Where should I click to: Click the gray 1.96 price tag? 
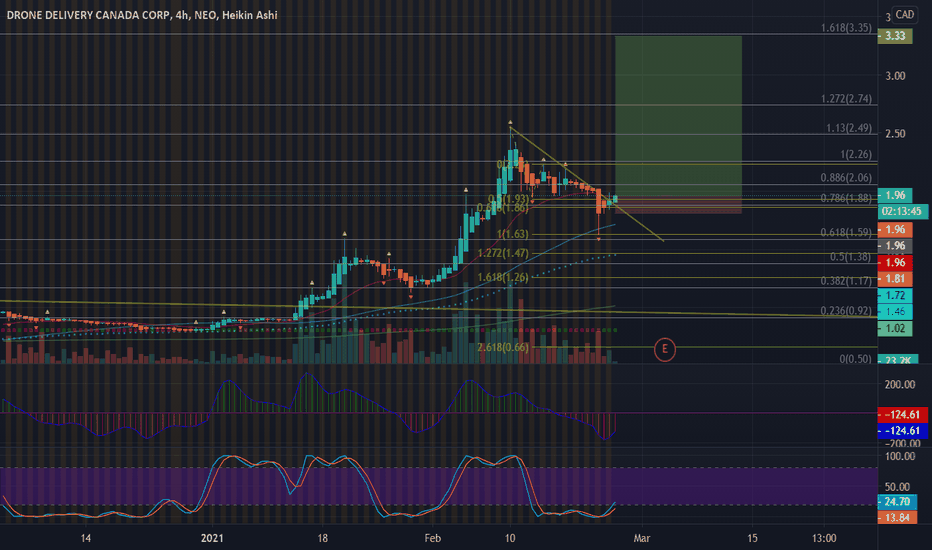pyautogui.click(x=895, y=246)
